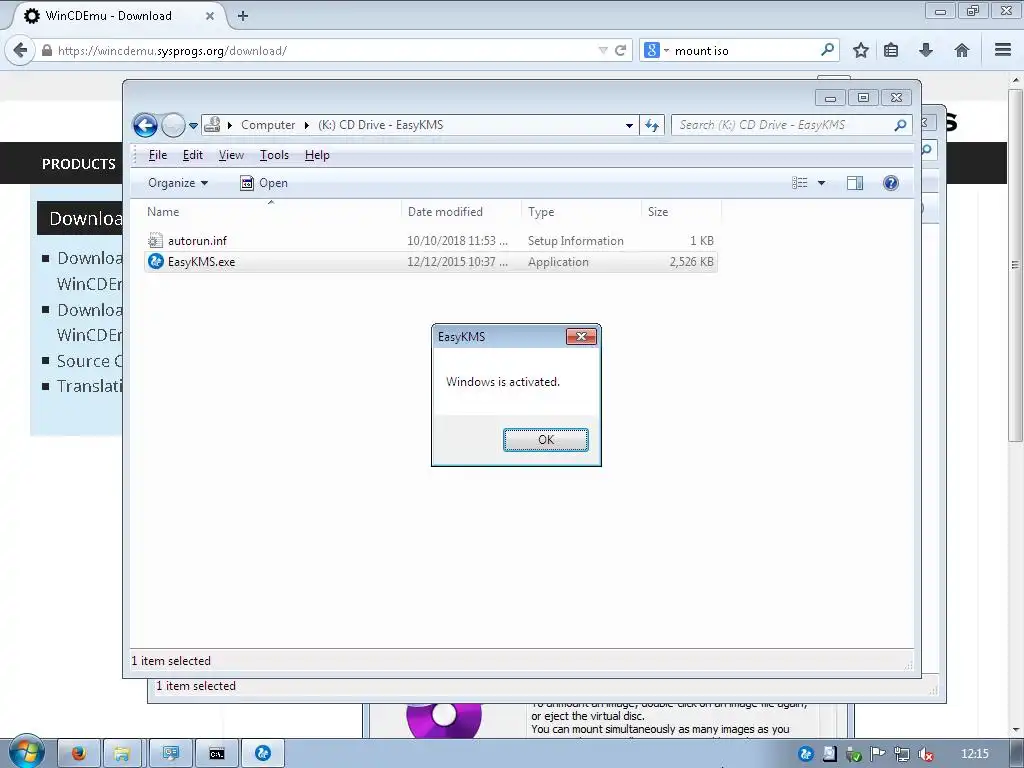The width and height of the screenshot is (1024, 768).
Task: Change the view with the views icon
Action: [x=800, y=183]
